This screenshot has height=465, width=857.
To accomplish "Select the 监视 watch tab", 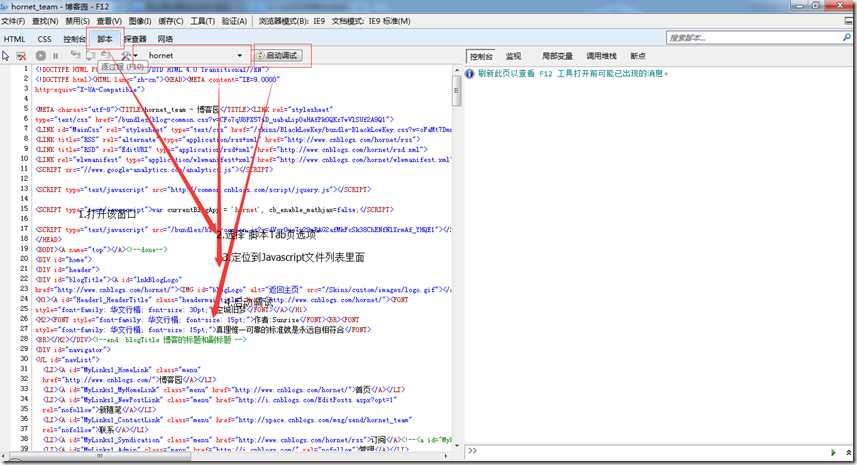I will click(x=513, y=56).
